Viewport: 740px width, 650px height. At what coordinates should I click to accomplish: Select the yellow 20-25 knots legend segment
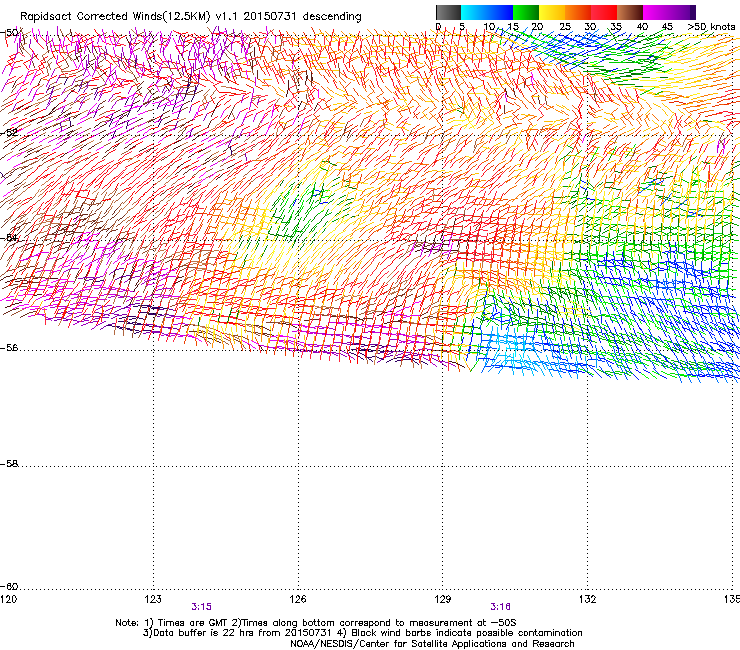click(552, 12)
